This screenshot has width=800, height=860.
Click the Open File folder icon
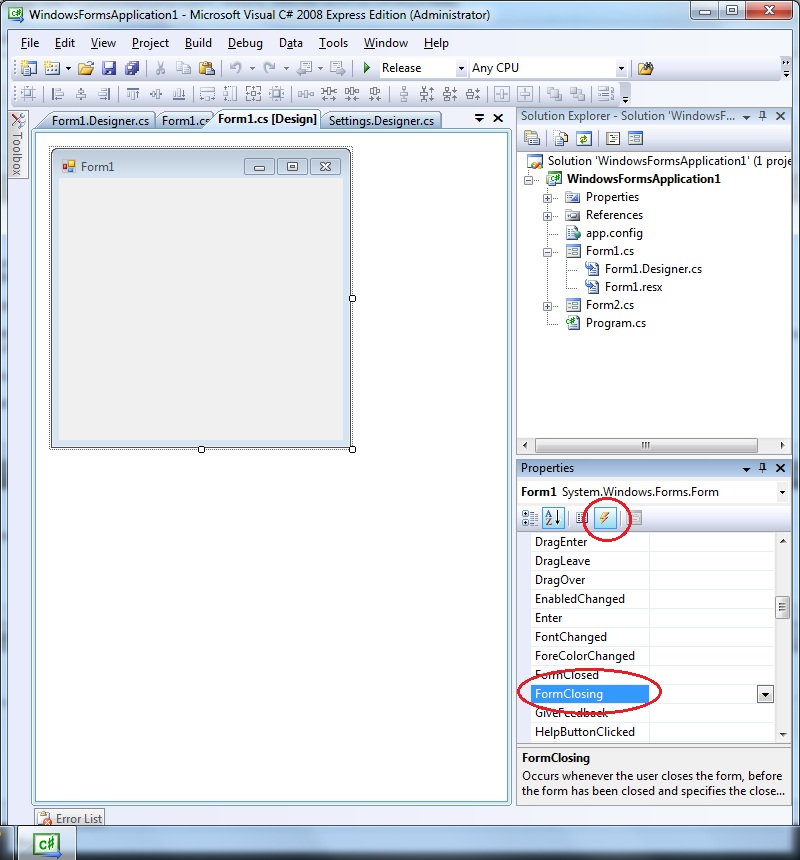click(x=86, y=68)
